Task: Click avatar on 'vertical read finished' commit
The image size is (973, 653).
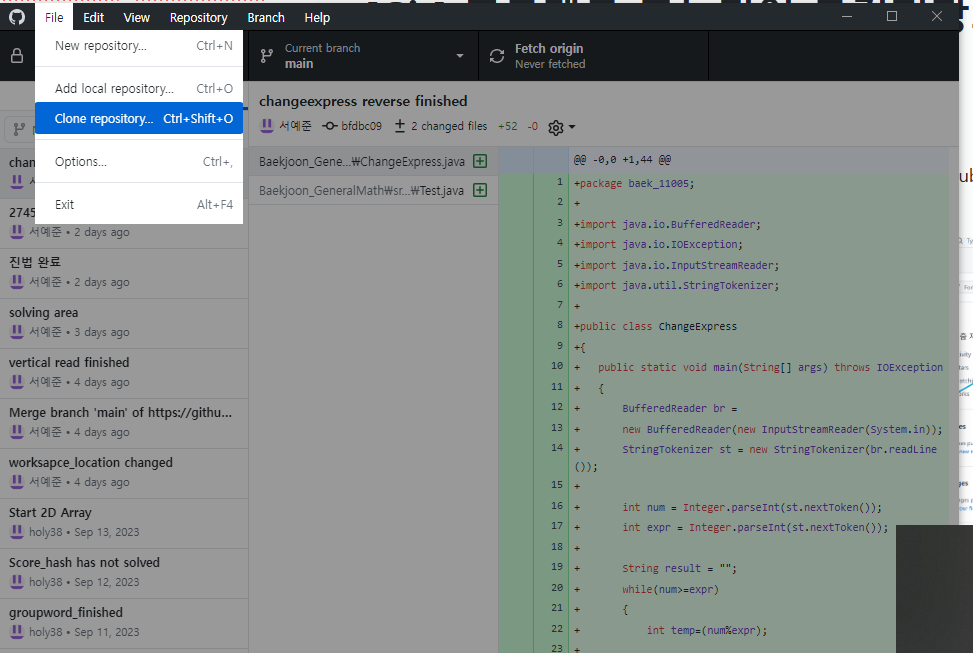Action: [x=17, y=382]
